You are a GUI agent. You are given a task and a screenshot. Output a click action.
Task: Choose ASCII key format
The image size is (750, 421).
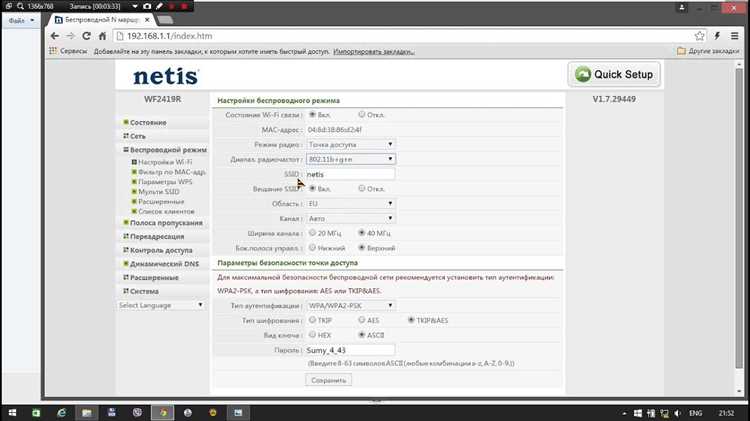[362, 335]
